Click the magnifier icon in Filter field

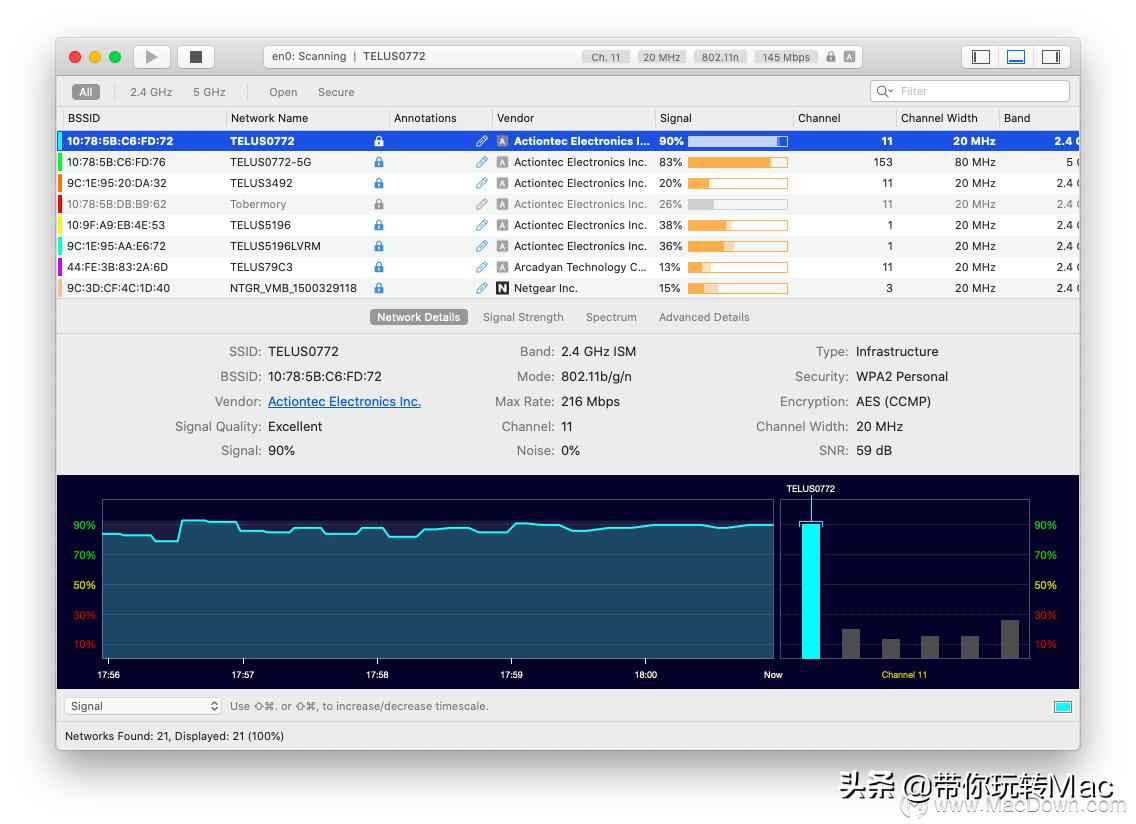(x=884, y=91)
